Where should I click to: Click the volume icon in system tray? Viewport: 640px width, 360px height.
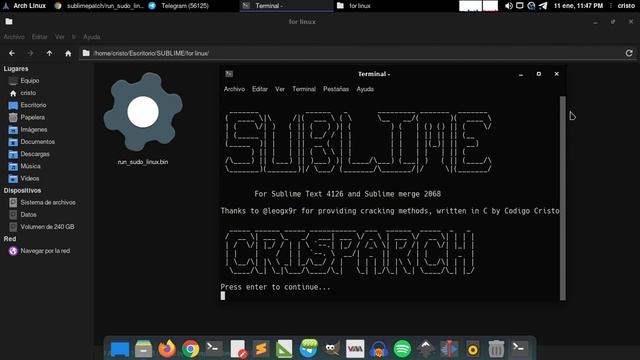tap(508, 6)
